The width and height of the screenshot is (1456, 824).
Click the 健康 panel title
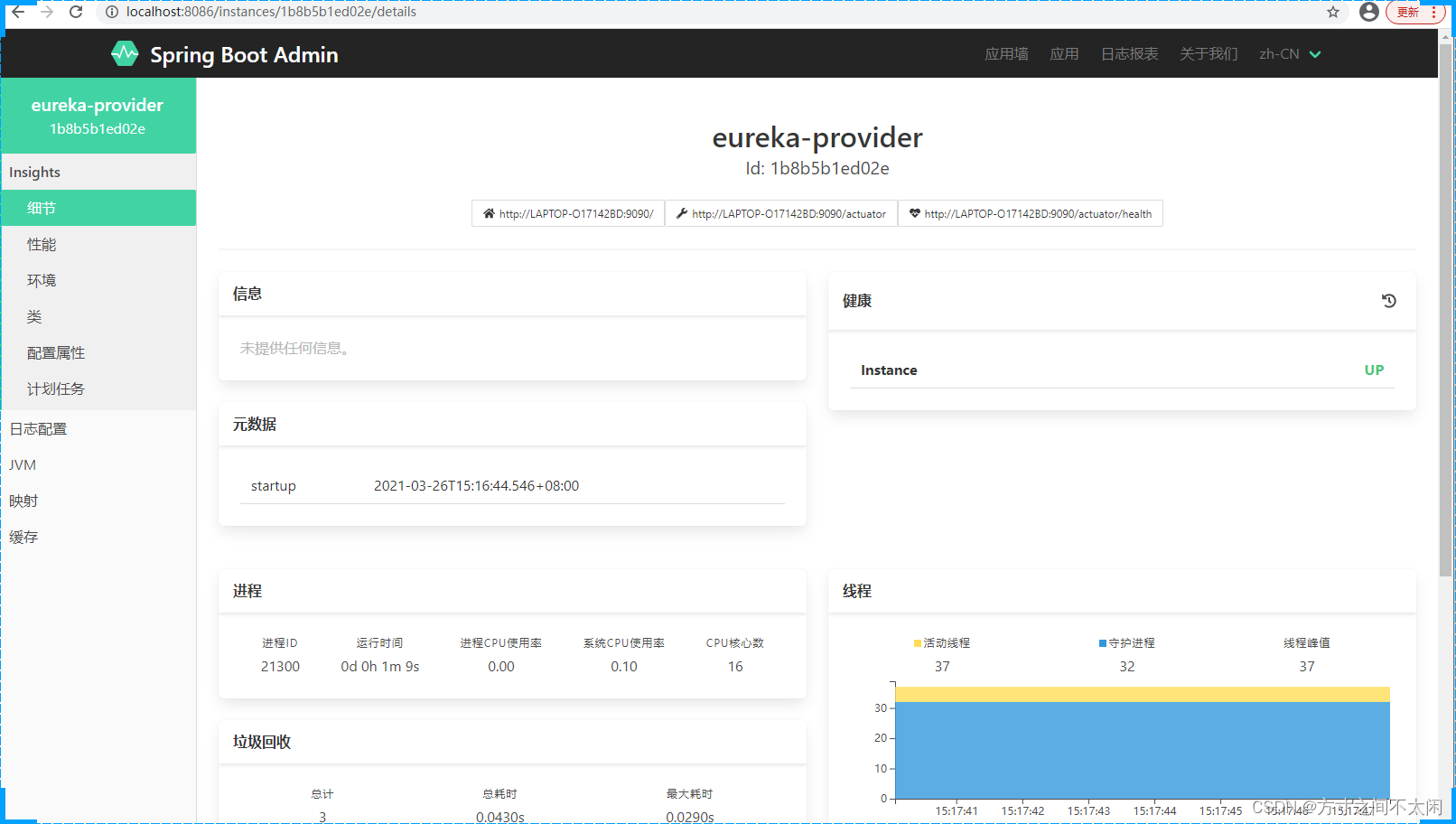[857, 301]
